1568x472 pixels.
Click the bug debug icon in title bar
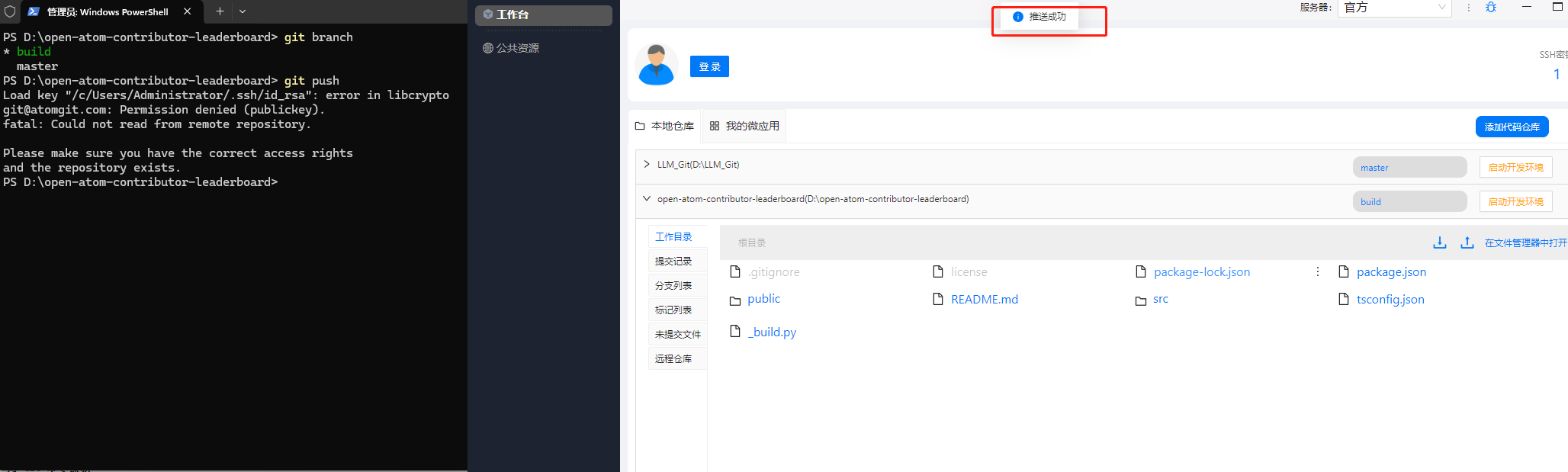(1491, 8)
